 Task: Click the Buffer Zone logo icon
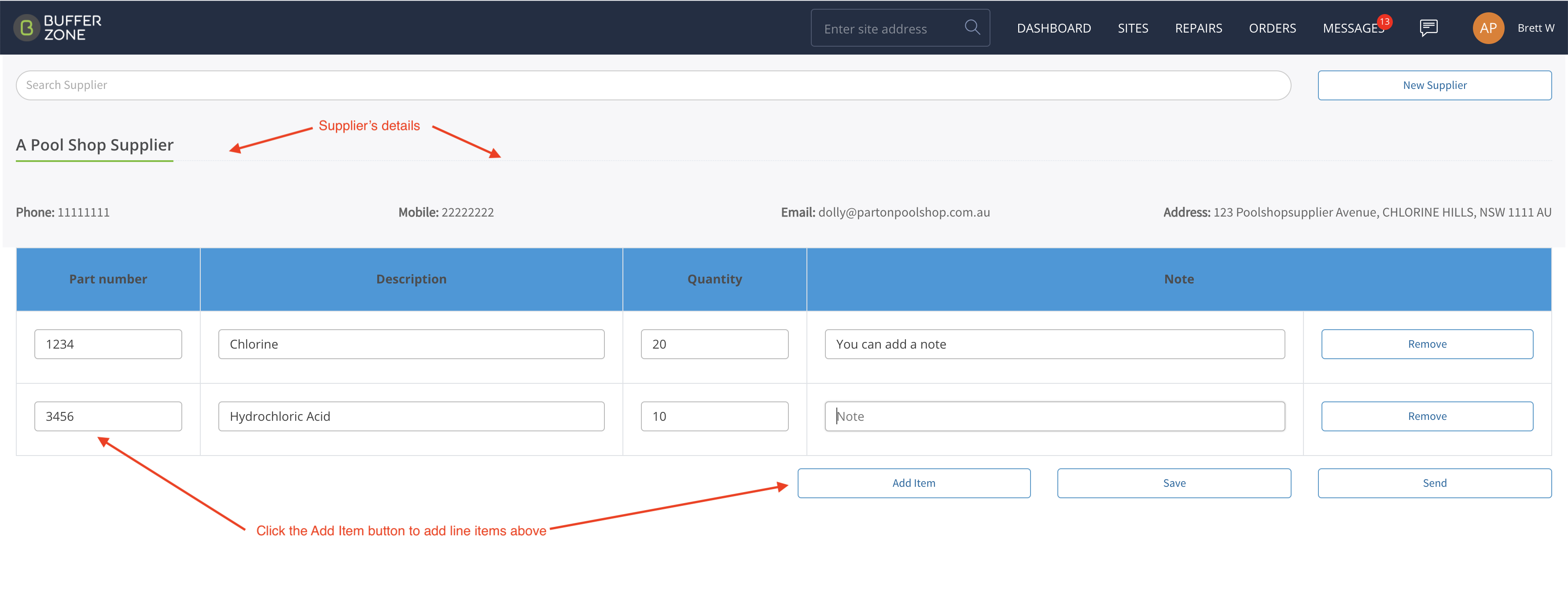(x=26, y=28)
